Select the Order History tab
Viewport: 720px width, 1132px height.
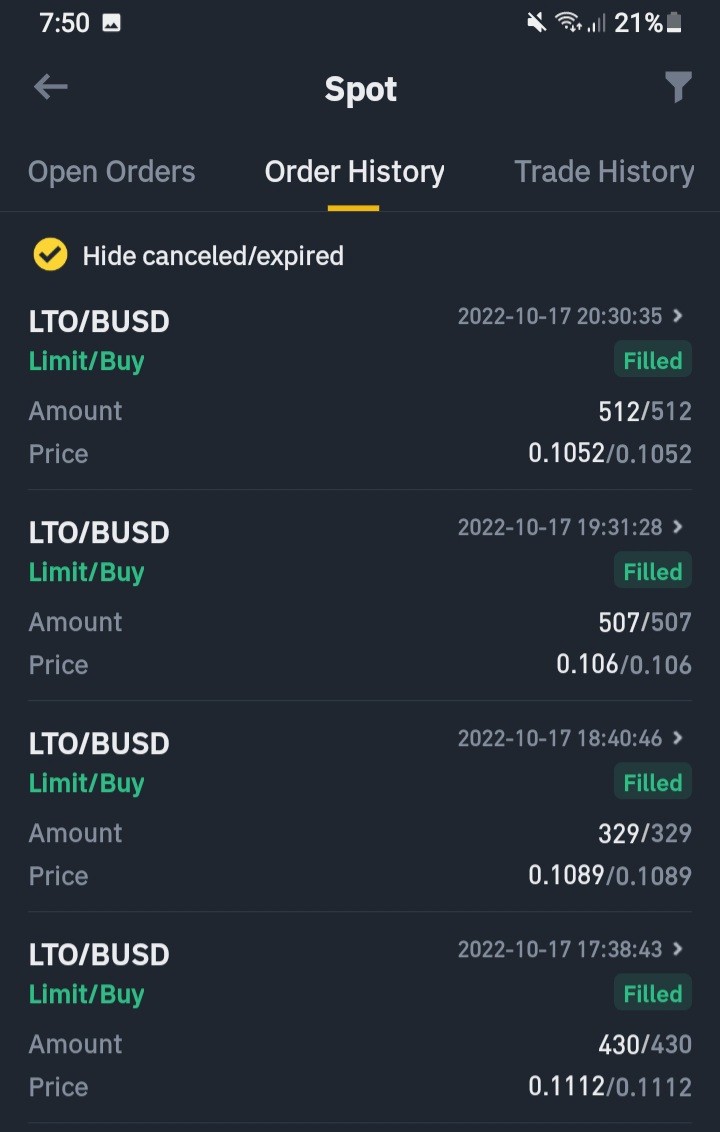pos(354,172)
